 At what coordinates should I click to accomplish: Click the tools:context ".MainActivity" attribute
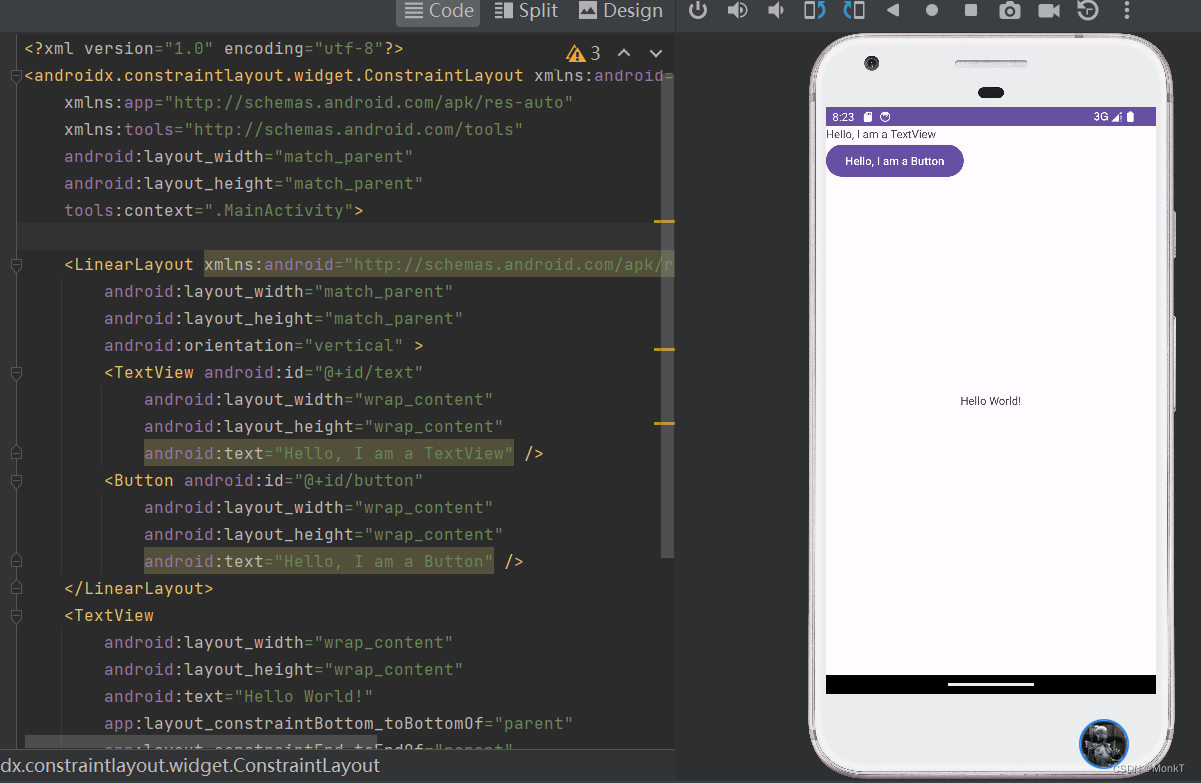[214, 211]
